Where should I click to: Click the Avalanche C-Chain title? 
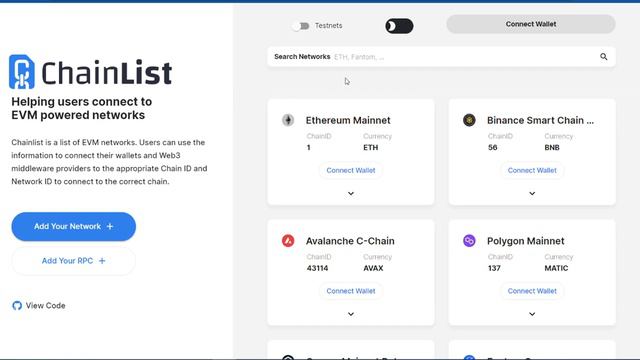click(x=350, y=241)
